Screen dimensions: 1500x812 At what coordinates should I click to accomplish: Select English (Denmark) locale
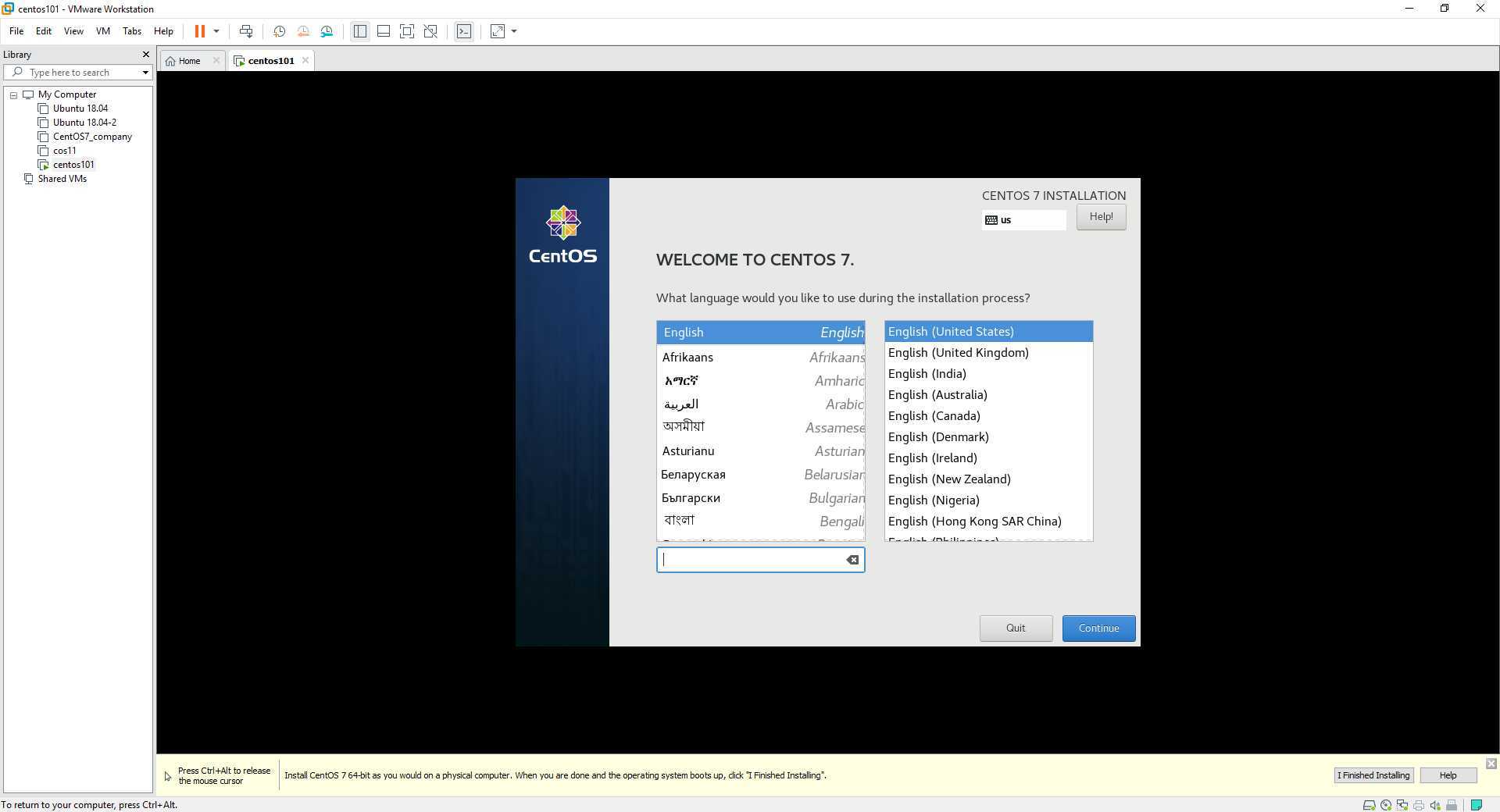coord(988,437)
